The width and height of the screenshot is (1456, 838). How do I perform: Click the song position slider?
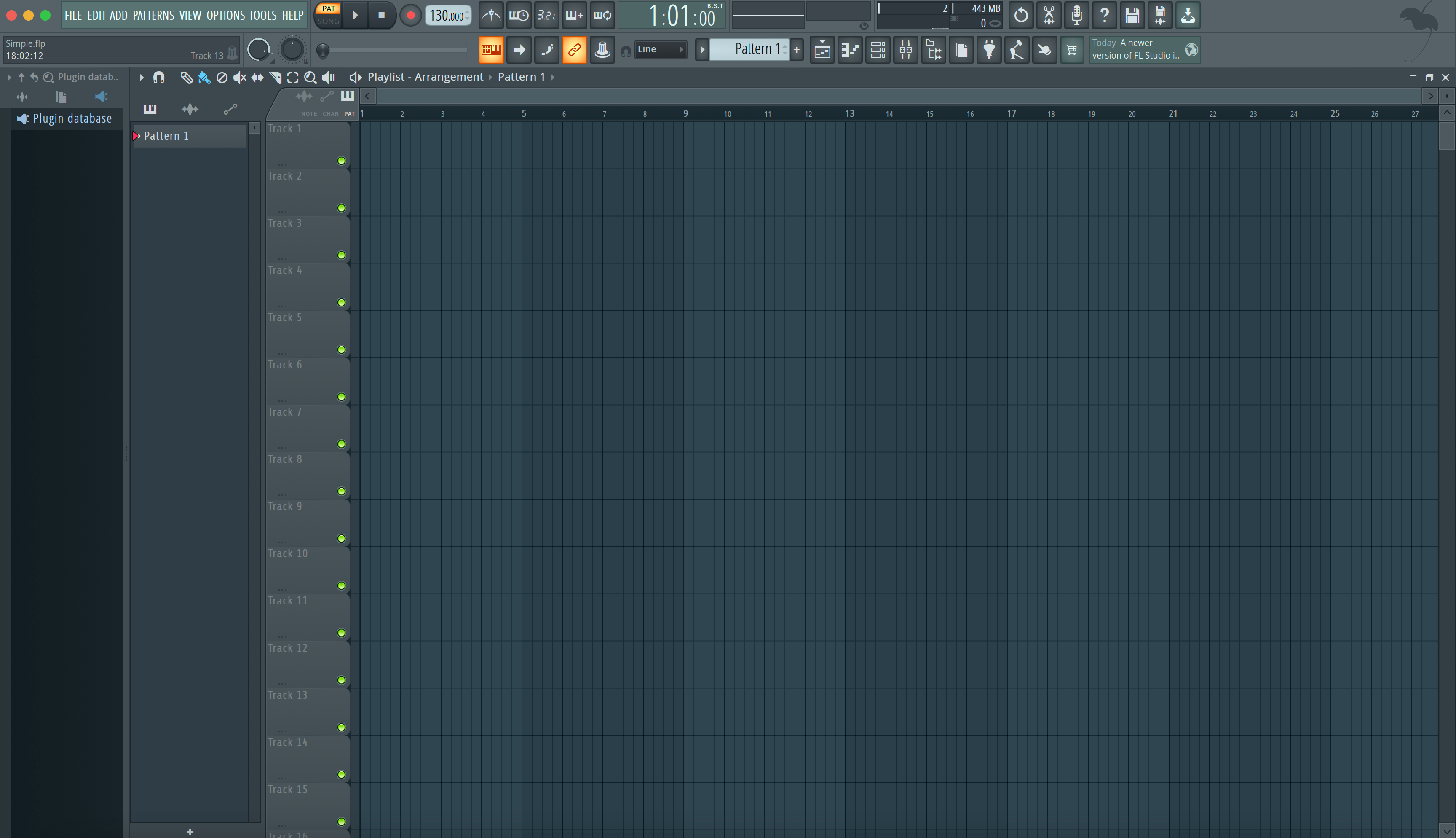(394, 50)
